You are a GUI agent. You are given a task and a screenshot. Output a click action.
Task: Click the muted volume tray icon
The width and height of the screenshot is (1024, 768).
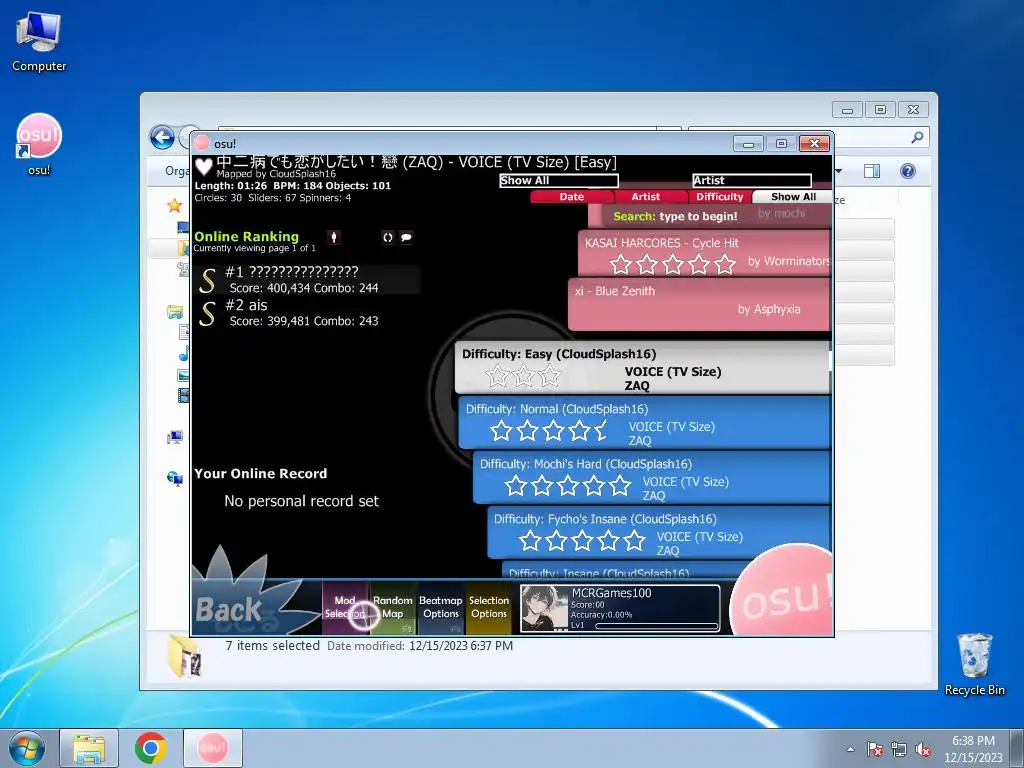pos(923,749)
